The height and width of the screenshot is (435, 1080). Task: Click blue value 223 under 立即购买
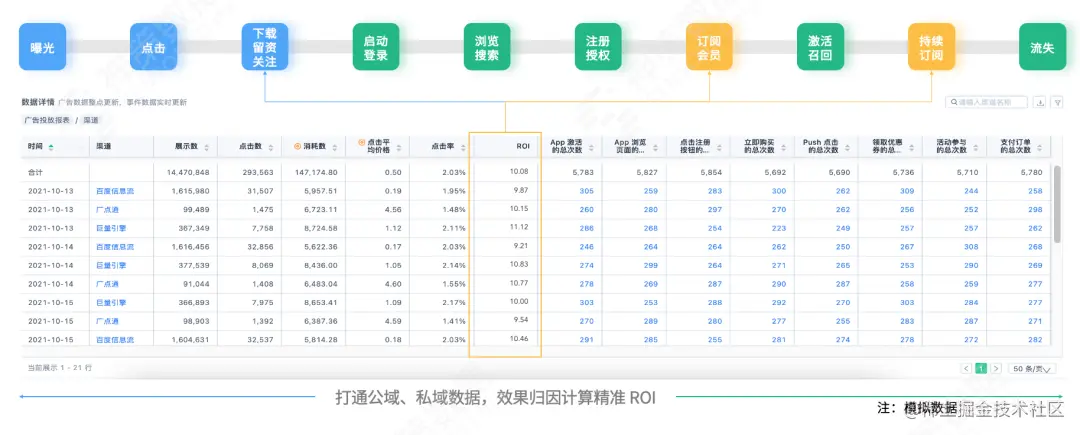pos(779,228)
